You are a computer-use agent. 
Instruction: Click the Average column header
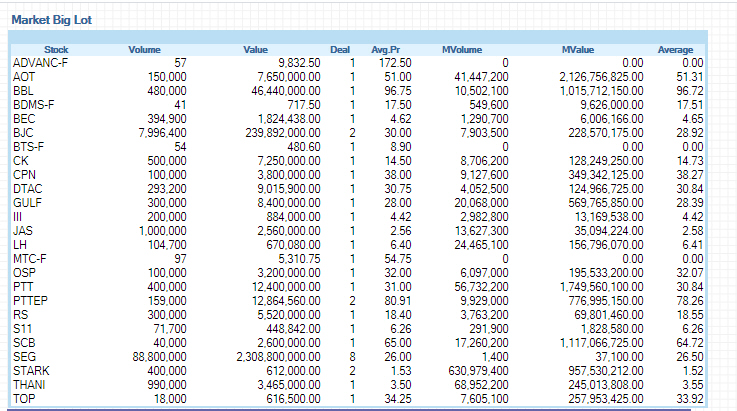point(675,49)
